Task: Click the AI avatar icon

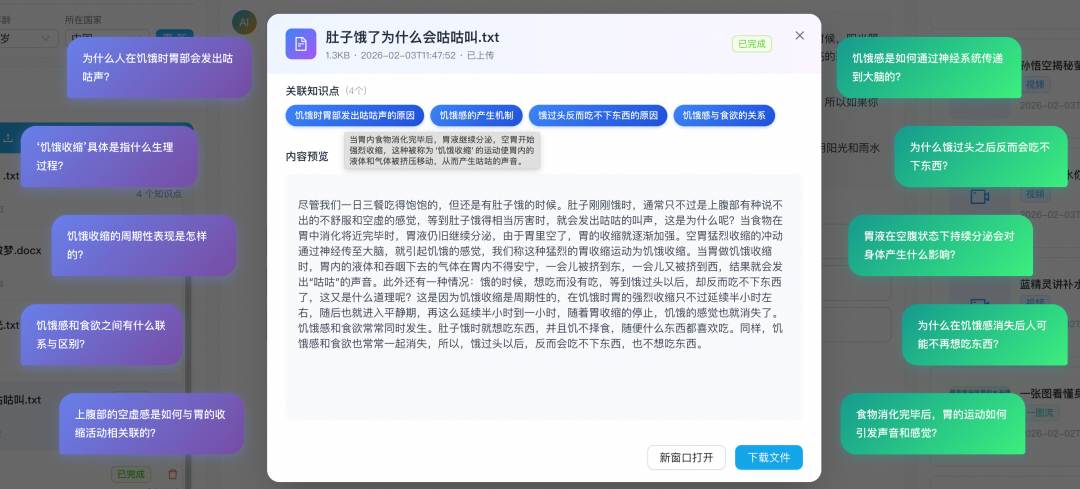Action: coord(243,22)
